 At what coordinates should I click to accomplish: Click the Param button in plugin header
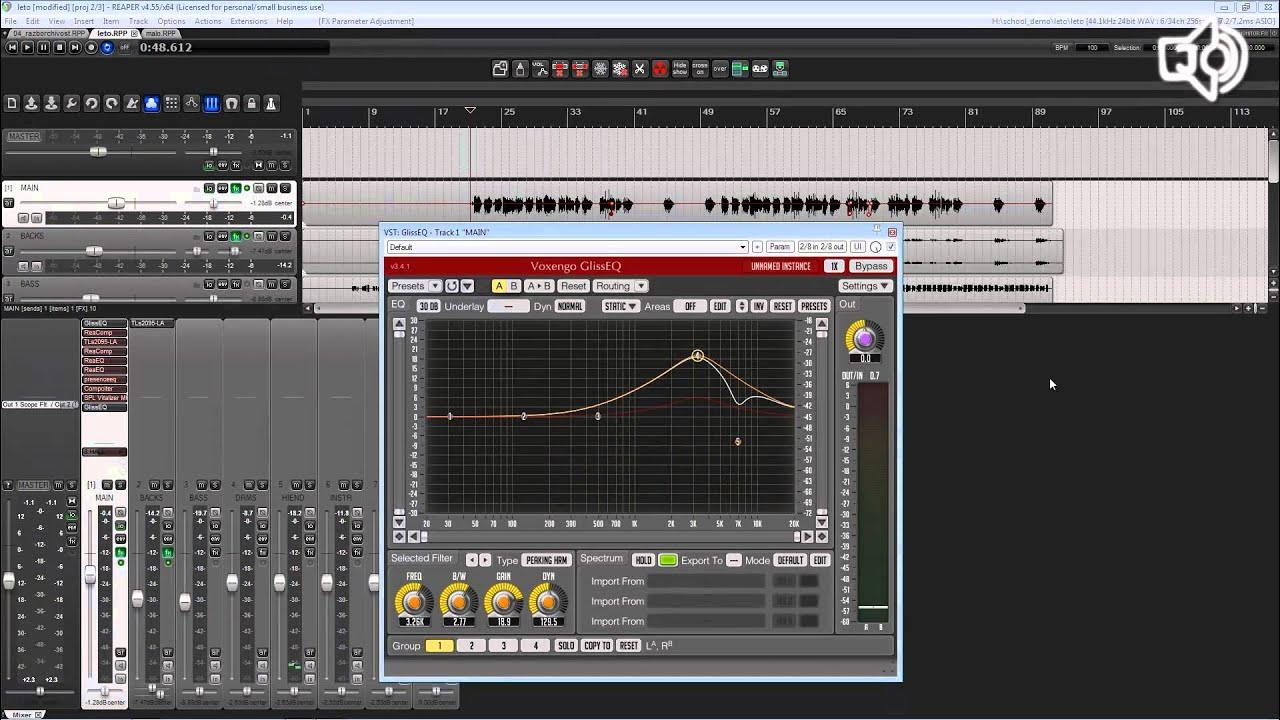pos(779,247)
